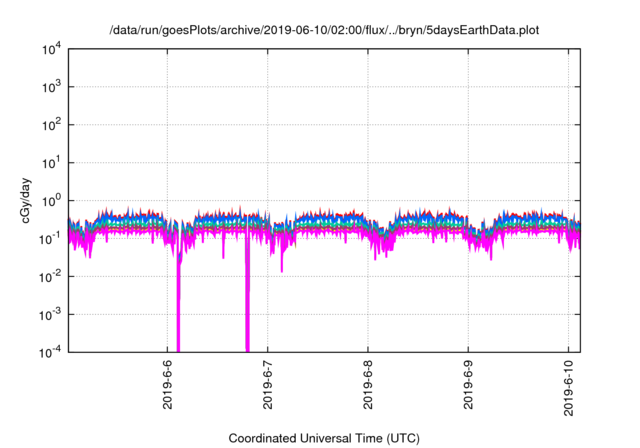Click the 10^-2 y-axis tick label
Viewport: 640px width, 448px height.
[x=50, y=277]
